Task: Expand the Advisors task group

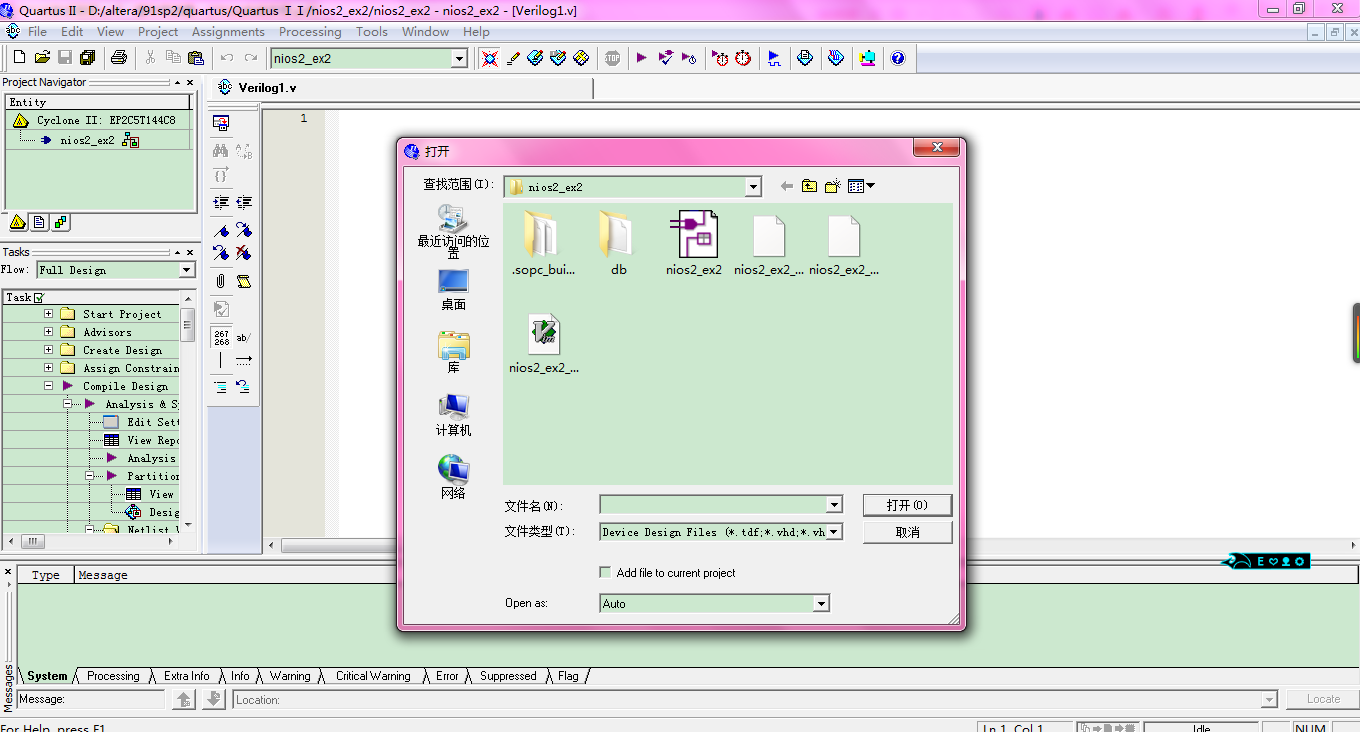Action: [48, 332]
